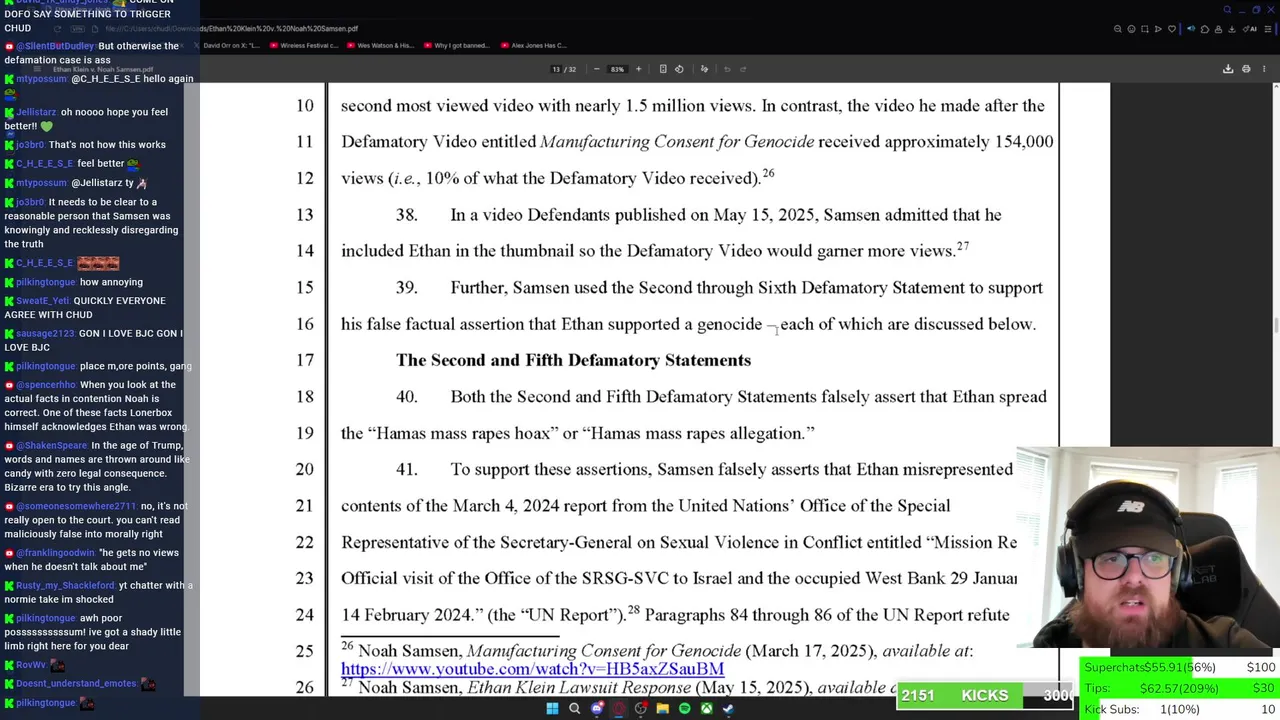This screenshot has width=1280, height=720.
Task: Click the KICKS counter overlay bar
Action: click(985, 695)
